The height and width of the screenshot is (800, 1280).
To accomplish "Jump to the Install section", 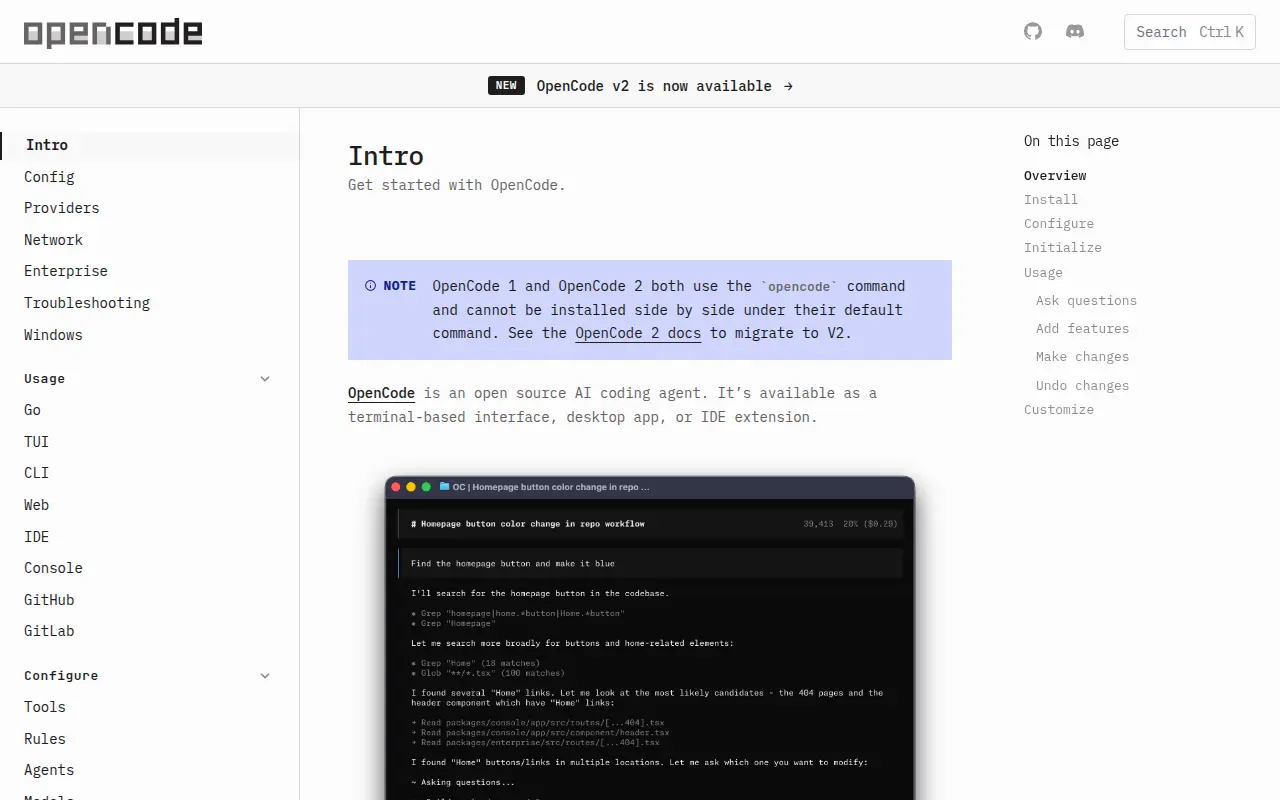I will 1051,199.
